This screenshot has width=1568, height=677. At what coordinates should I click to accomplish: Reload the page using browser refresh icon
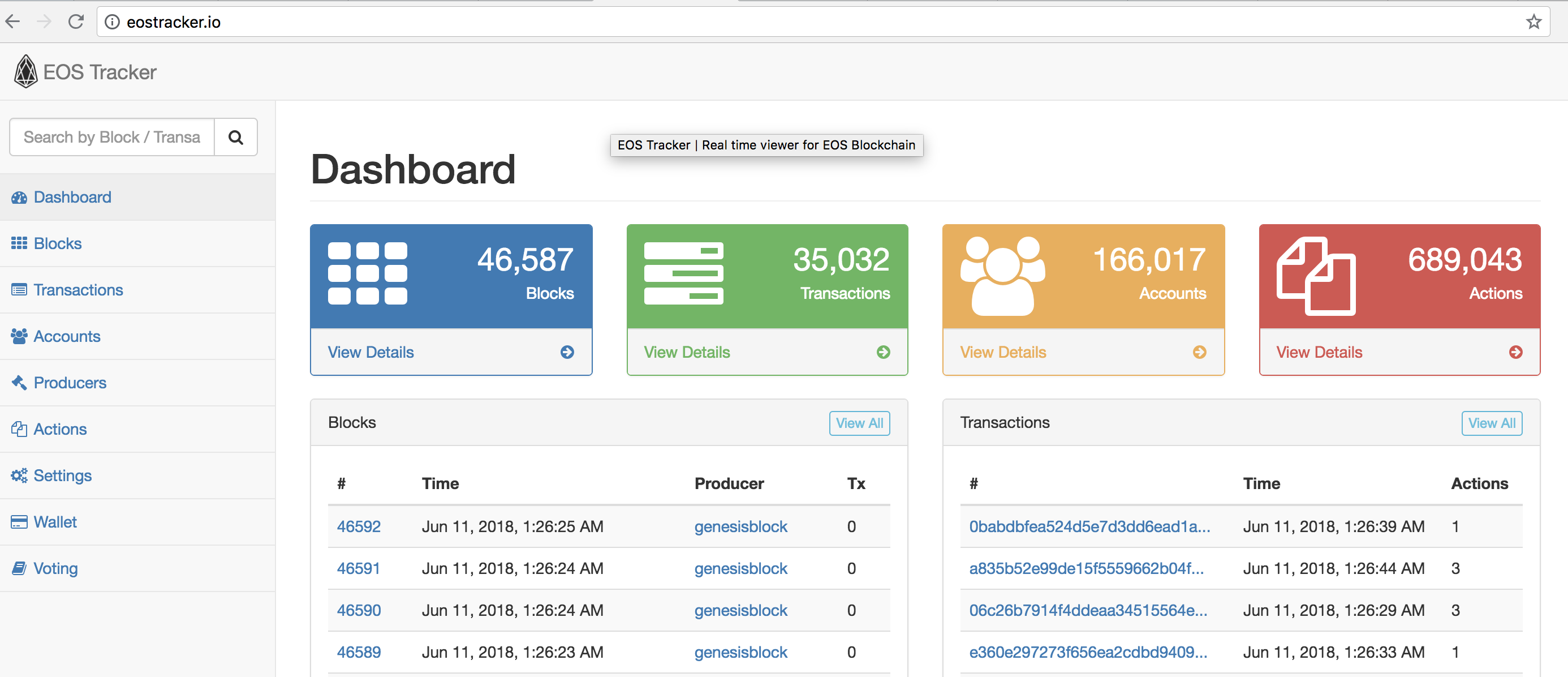(x=76, y=22)
